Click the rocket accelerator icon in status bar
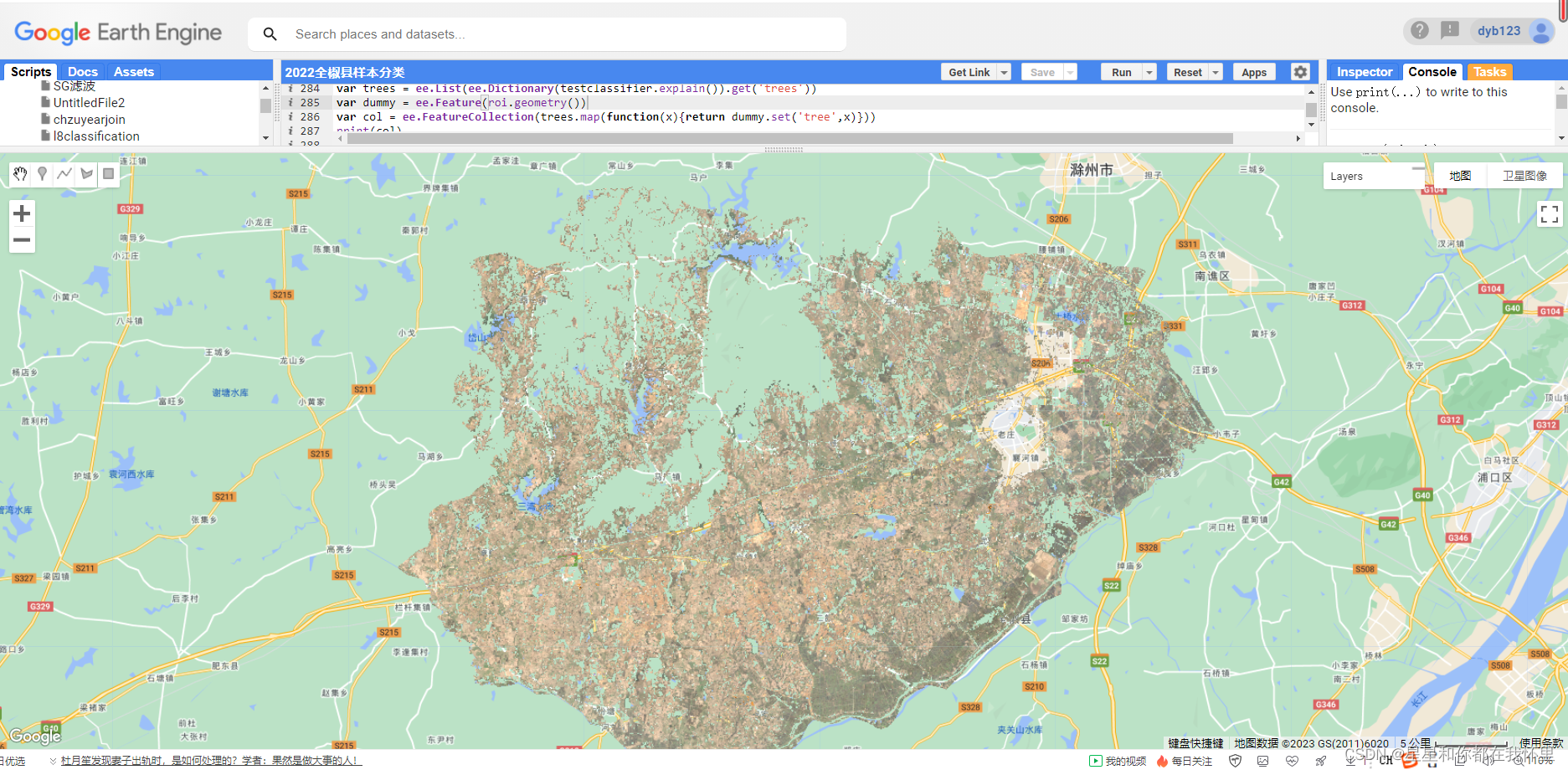 click(x=1321, y=761)
